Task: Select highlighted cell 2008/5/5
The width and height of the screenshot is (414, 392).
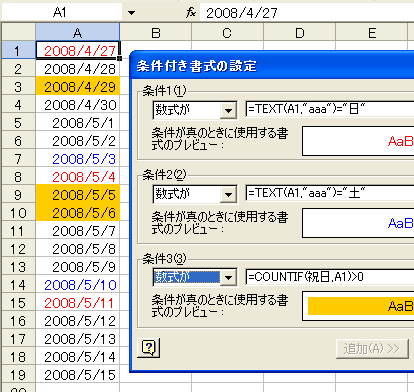Action: 77,195
